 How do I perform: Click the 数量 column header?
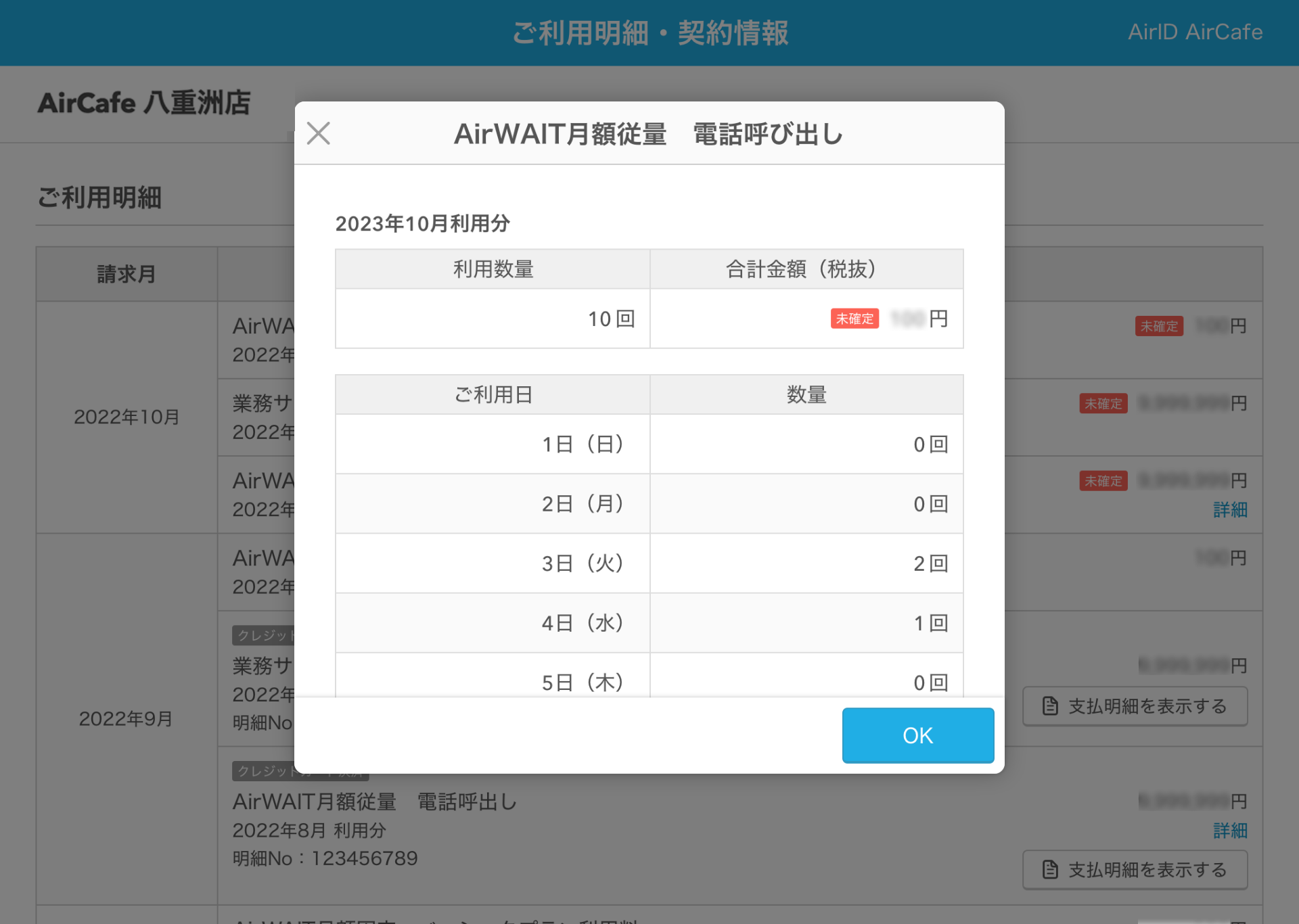[806, 394]
